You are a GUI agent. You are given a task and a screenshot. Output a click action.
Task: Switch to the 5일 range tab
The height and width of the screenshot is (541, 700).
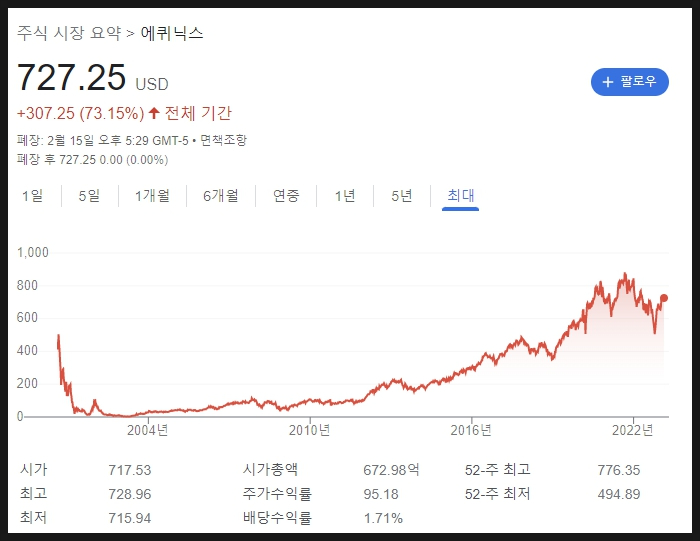coord(89,196)
